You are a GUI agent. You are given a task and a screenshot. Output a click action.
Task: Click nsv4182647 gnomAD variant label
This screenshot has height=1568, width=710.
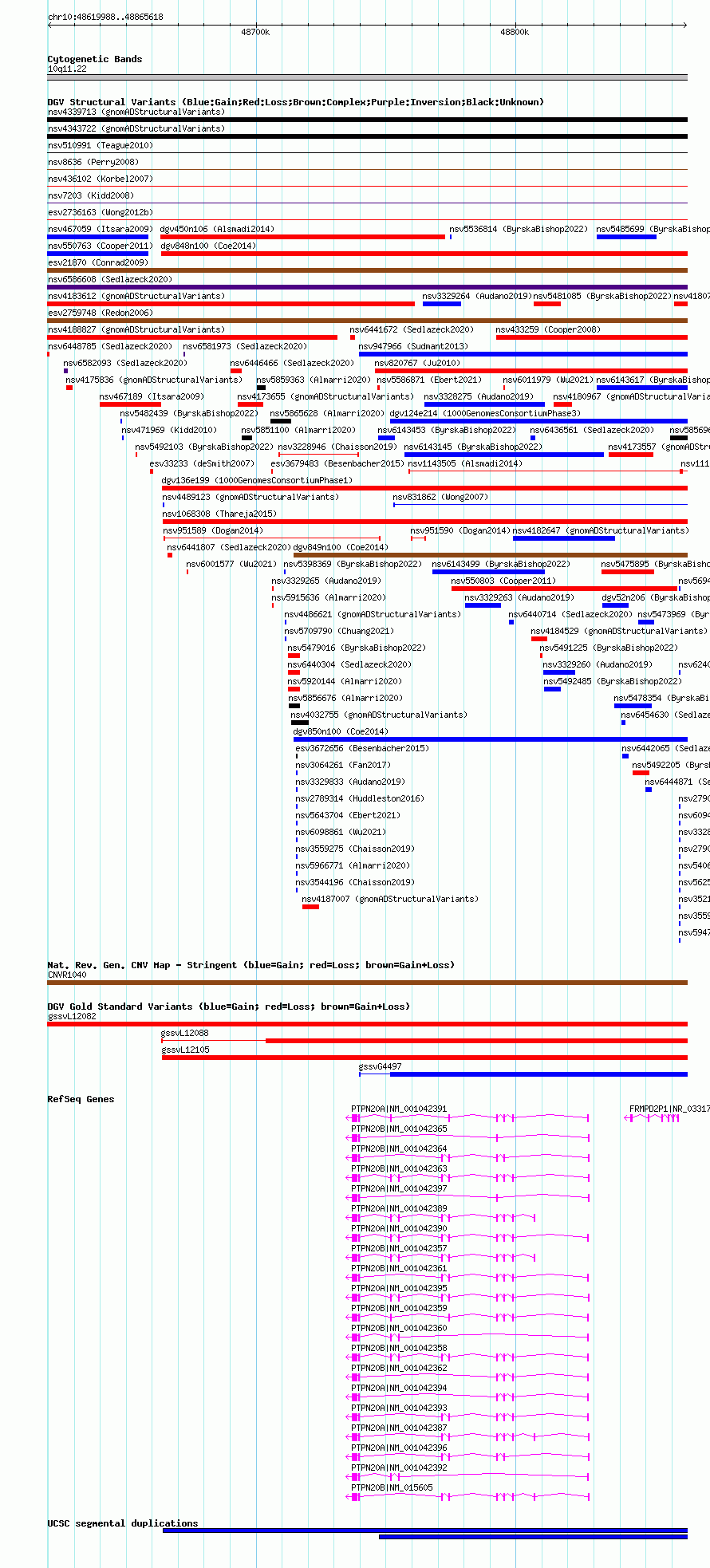pos(601,530)
